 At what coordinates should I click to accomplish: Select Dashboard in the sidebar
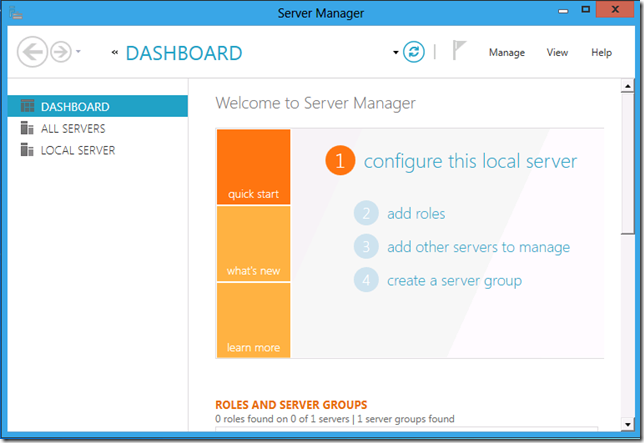pyautogui.click(x=98, y=106)
